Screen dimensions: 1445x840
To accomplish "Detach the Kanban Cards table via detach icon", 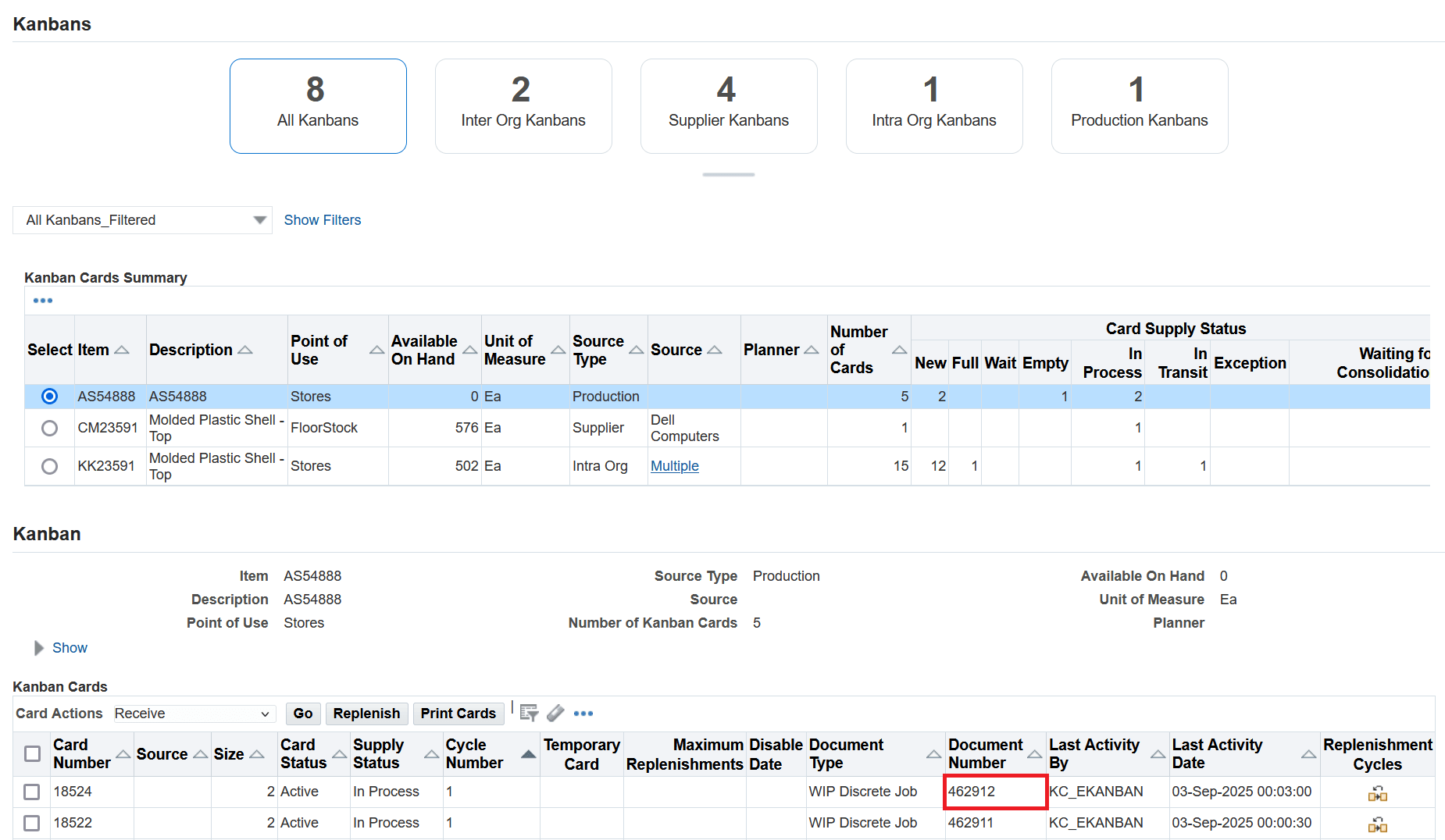I will pos(556,713).
